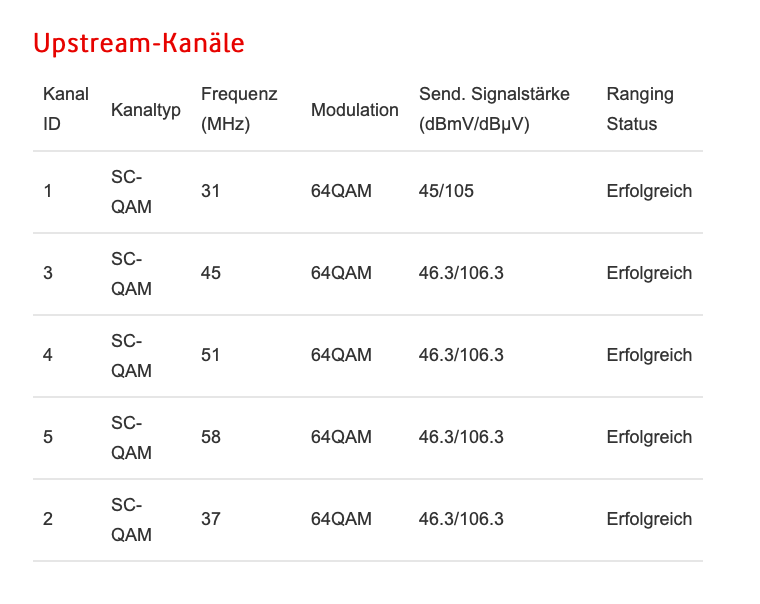The width and height of the screenshot is (760, 604).
Task: Click frequency value 37 in channel 2 row
Action: [x=211, y=519]
